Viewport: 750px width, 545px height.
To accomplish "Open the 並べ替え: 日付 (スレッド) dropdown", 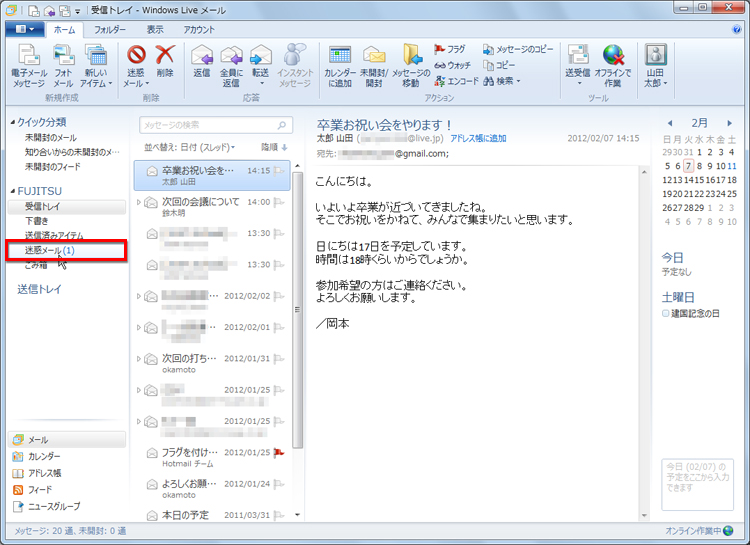I will [x=189, y=147].
